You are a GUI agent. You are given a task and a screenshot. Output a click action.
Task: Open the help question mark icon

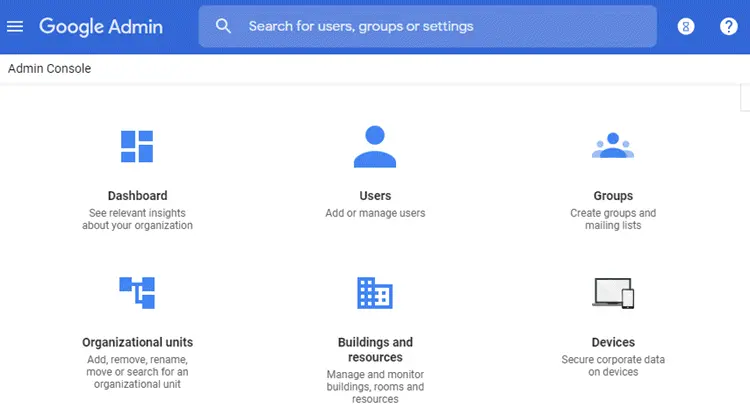729,26
